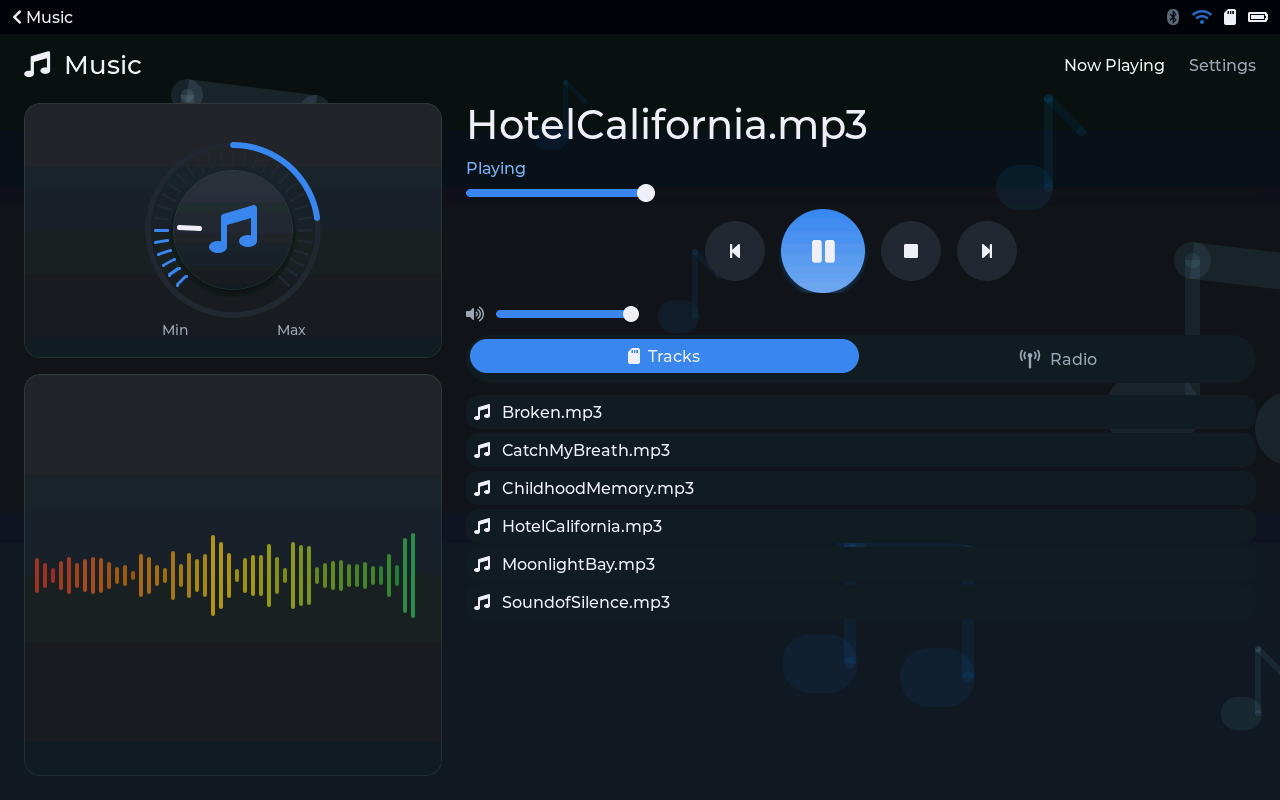Screen dimensions: 1280x800
Task: Click the volume slider handle
Action: tap(631, 314)
